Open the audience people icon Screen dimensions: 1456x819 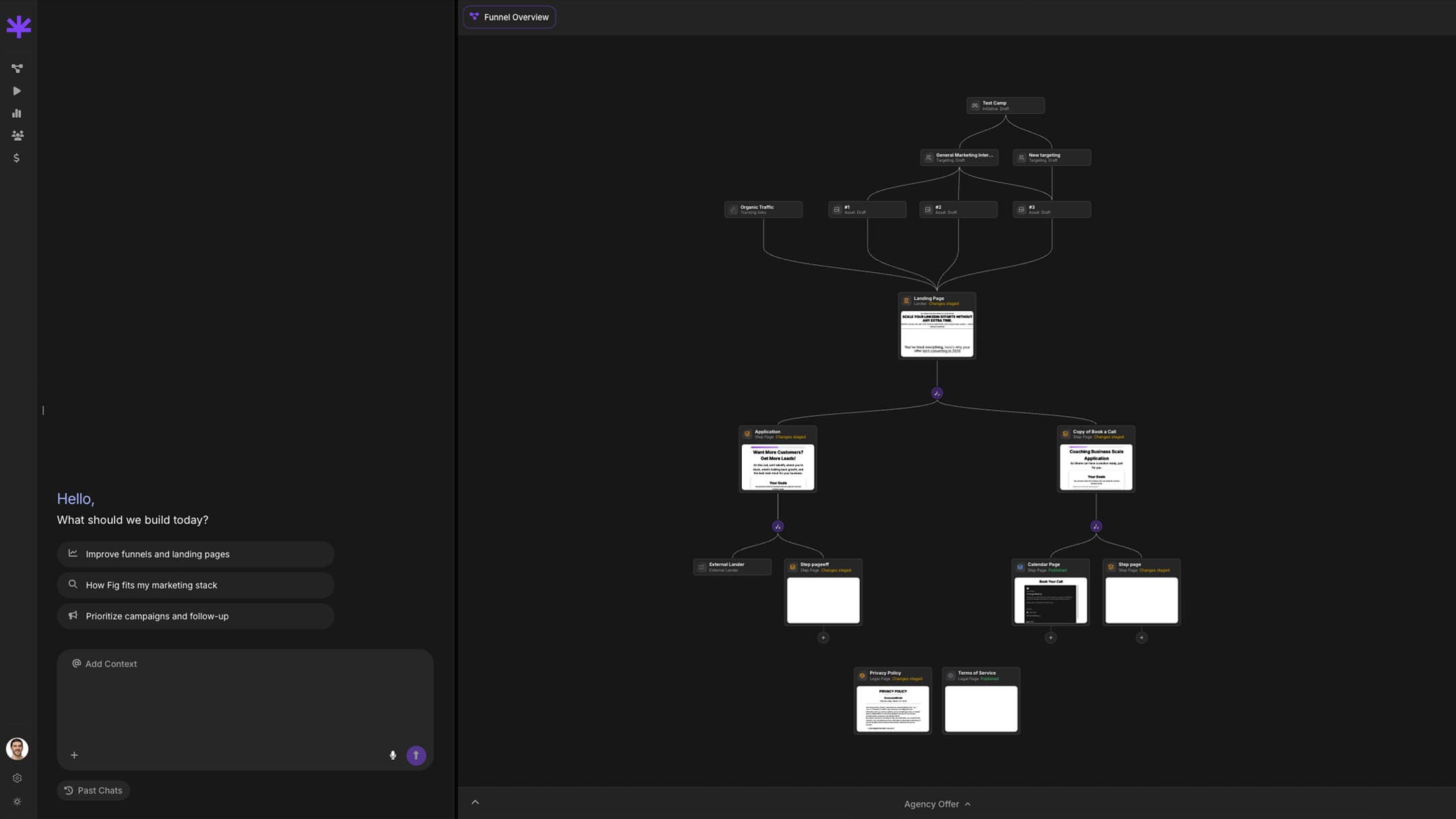pyautogui.click(x=17, y=135)
